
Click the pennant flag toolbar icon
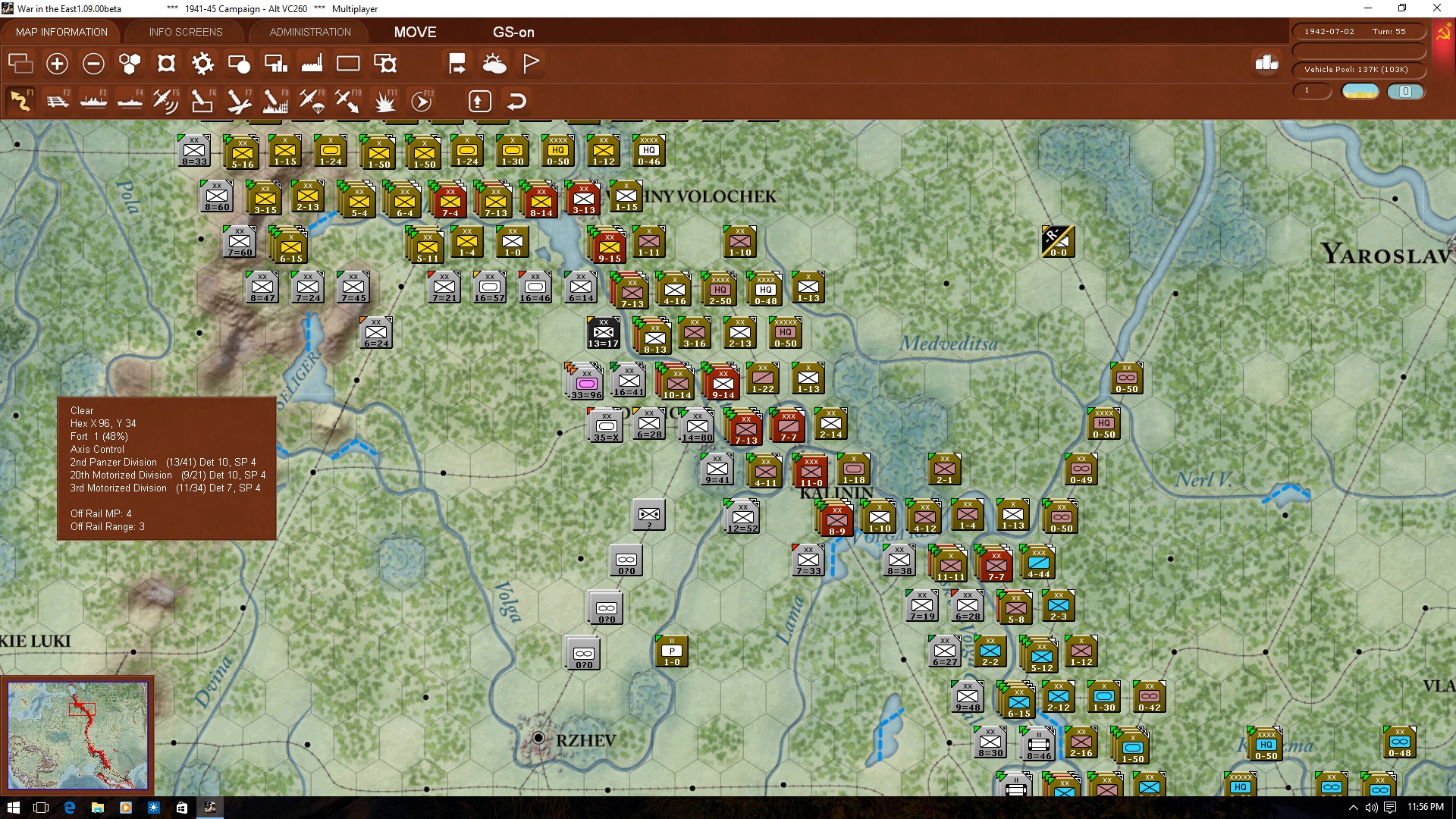(x=531, y=64)
